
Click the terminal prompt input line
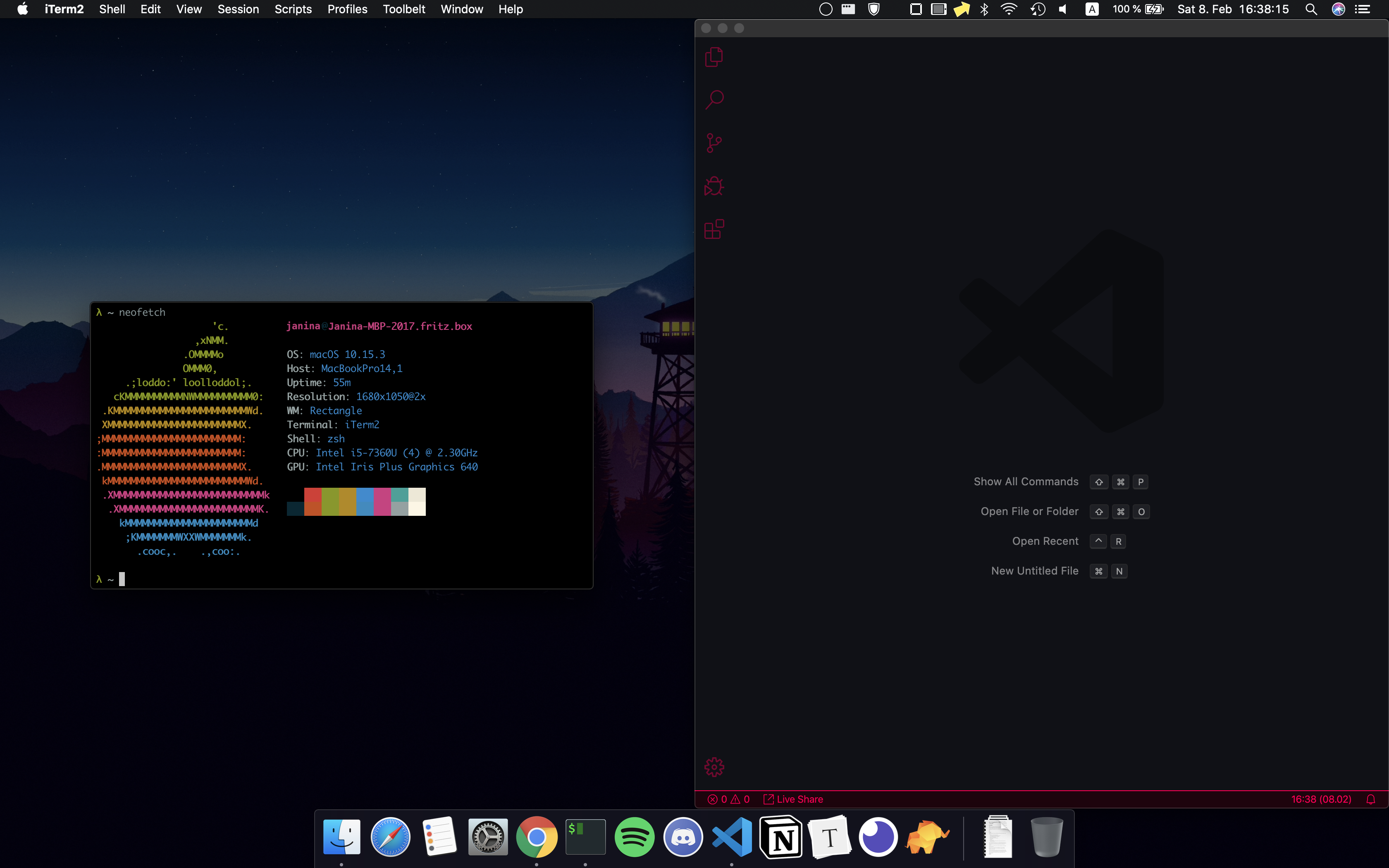click(x=122, y=579)
